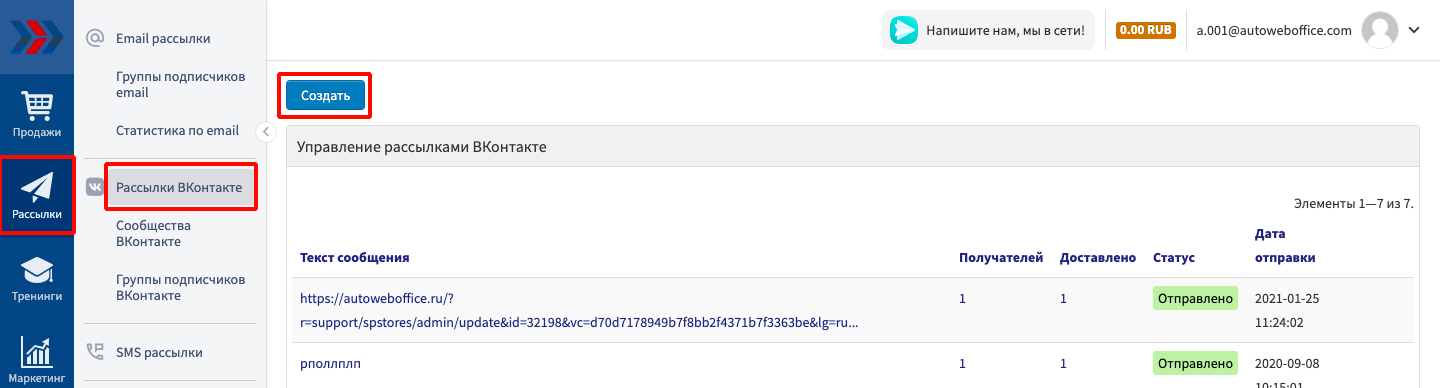Viewport: 1440px width, 388px height.
Task: Open the Маркетинг chart section
Action: pyautogui.click(x=37, y=358)
